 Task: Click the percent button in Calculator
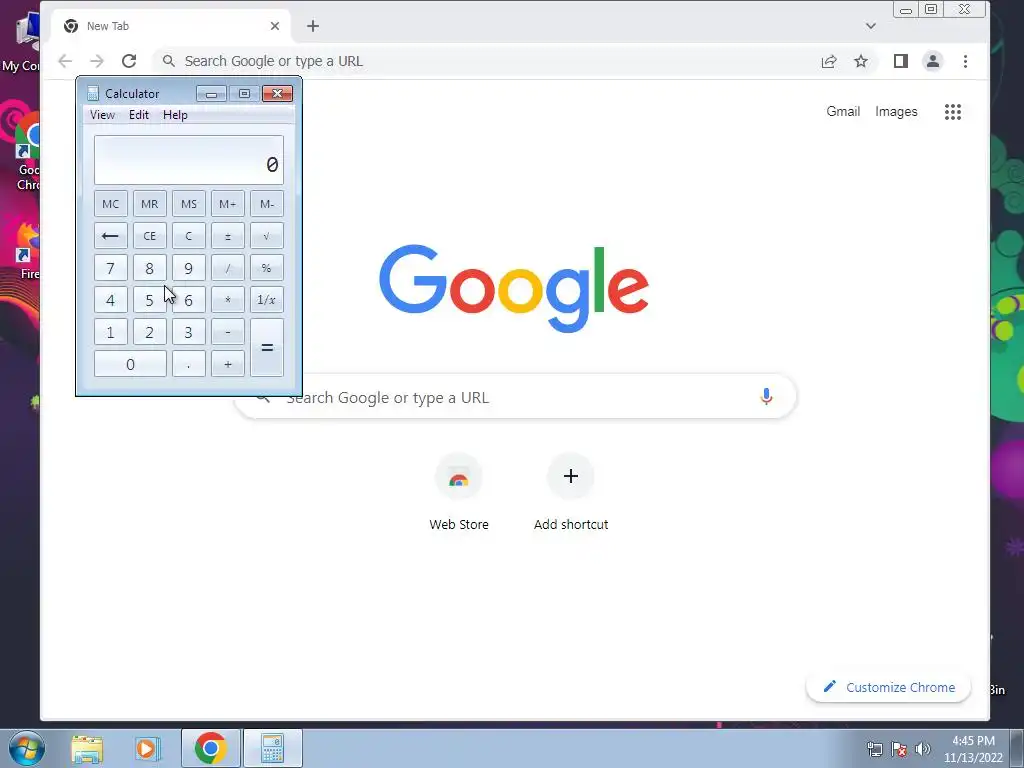click(266, 268)
